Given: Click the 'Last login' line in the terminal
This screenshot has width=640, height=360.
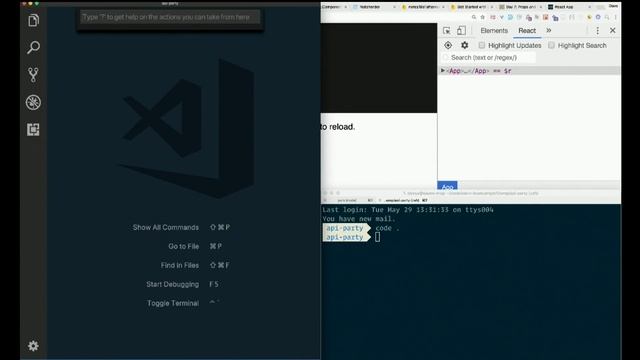Looking at the screenshot, I should pos(408,210).
